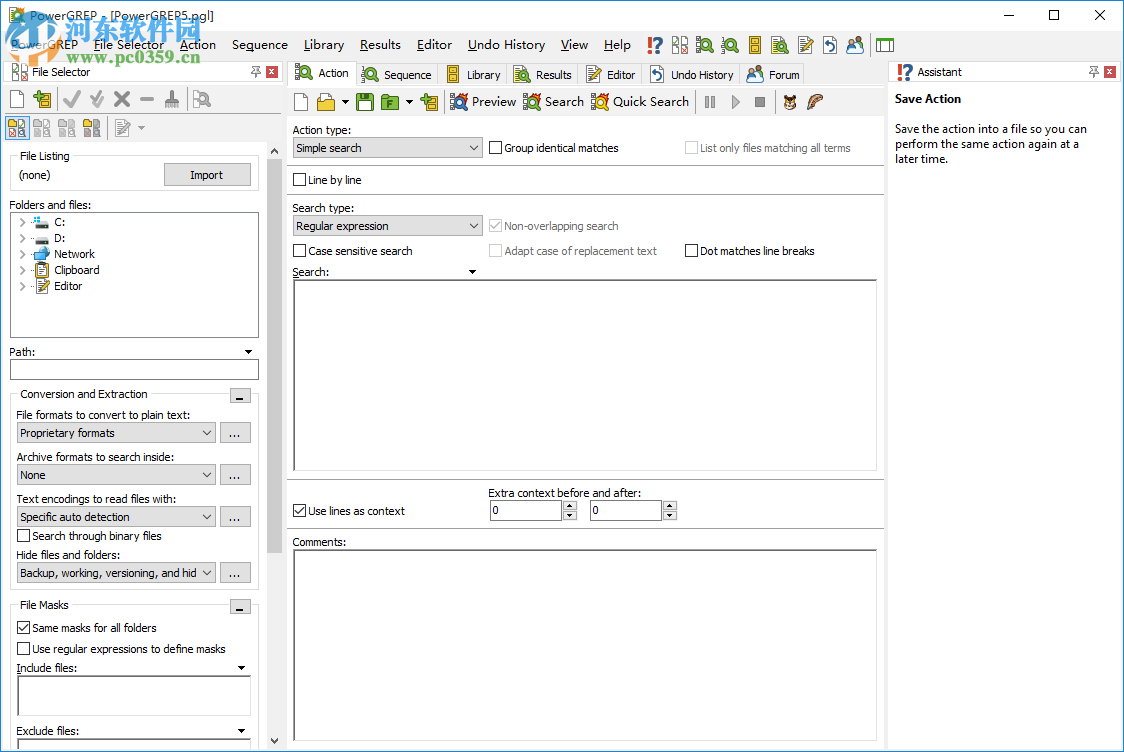Viewport: 1124px width, 752px height.
Task: Stop the current search
Action: pos(761,101)
